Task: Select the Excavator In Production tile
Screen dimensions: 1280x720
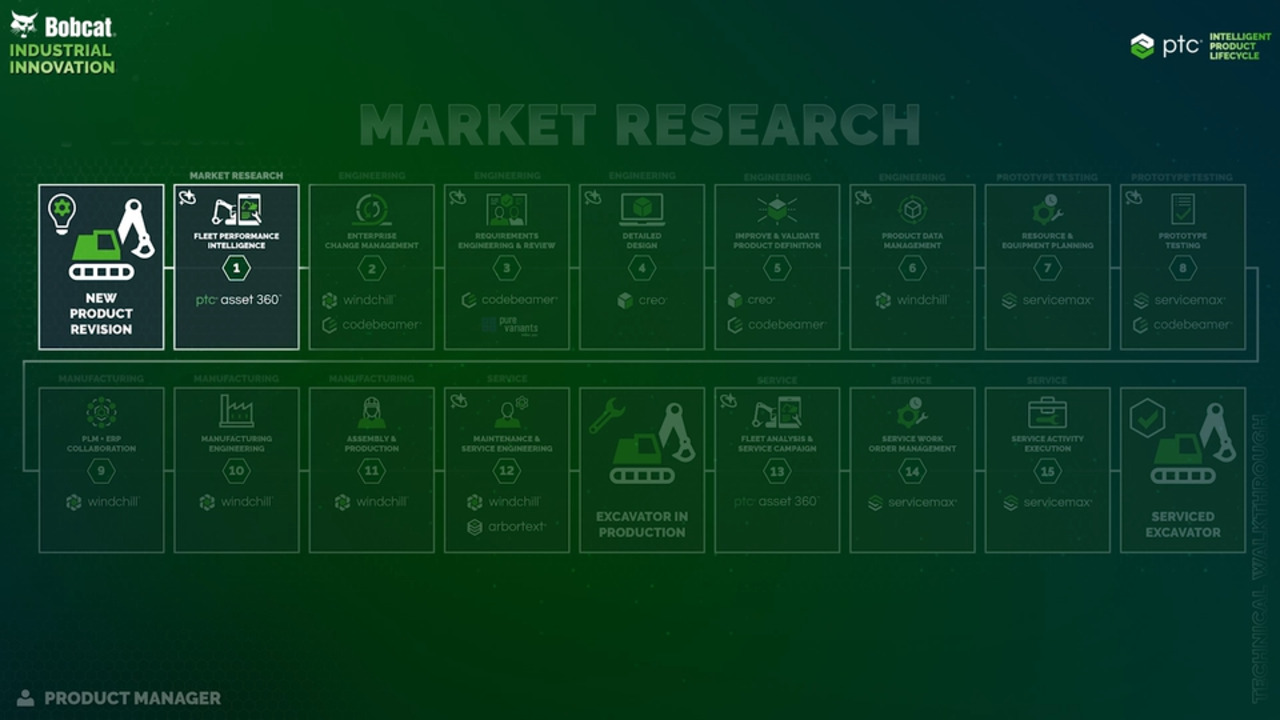Action: [x=642, y=470]
